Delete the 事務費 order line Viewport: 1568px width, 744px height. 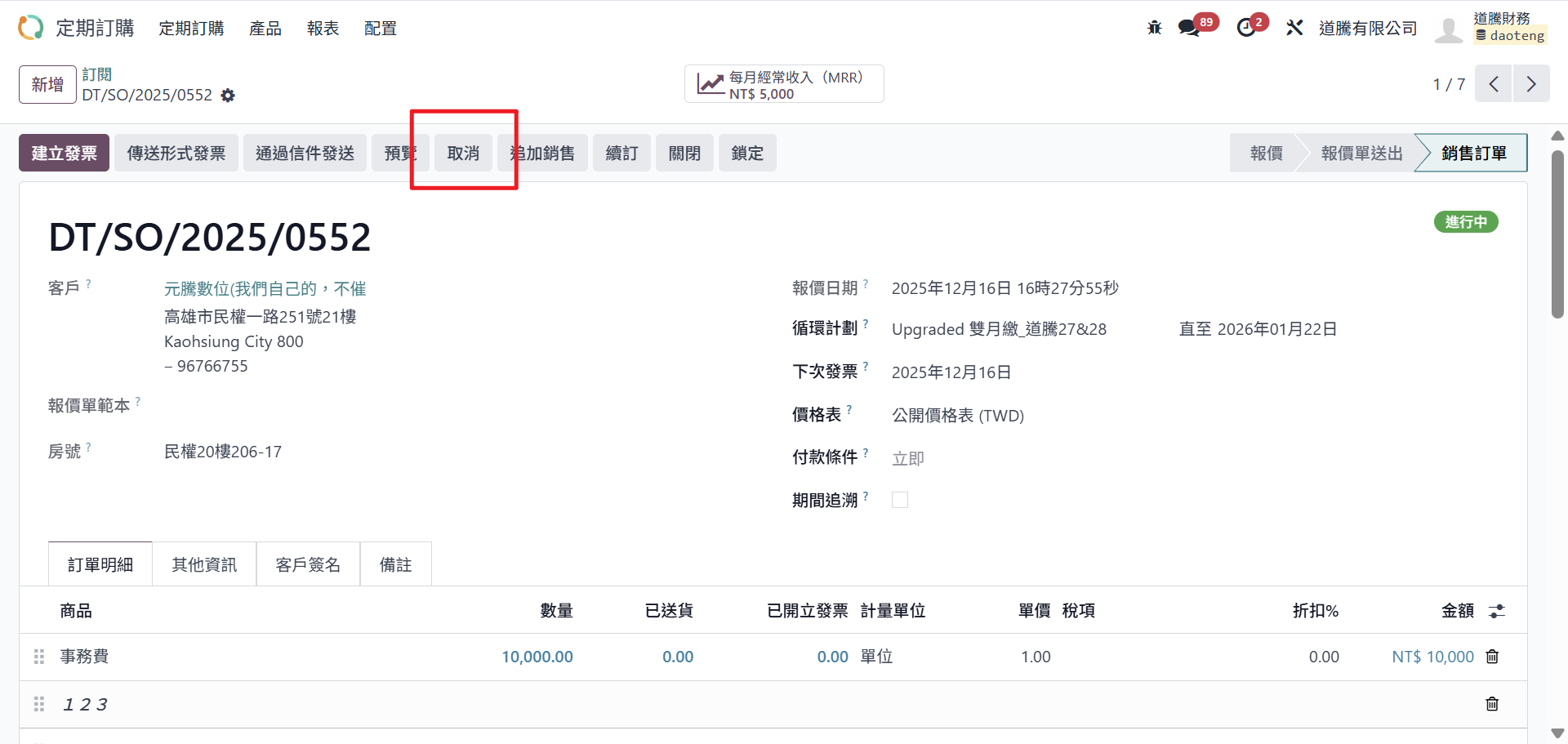pos(1492,657)
